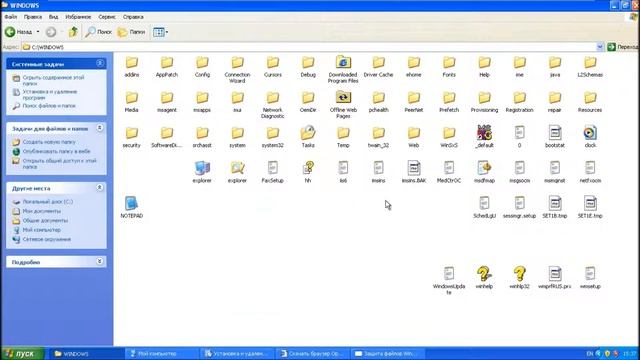Click Опубликовать папку в вебе link
Image resolution: width=640 pixels, height=360 pixels.
click(x=56, y=151)
